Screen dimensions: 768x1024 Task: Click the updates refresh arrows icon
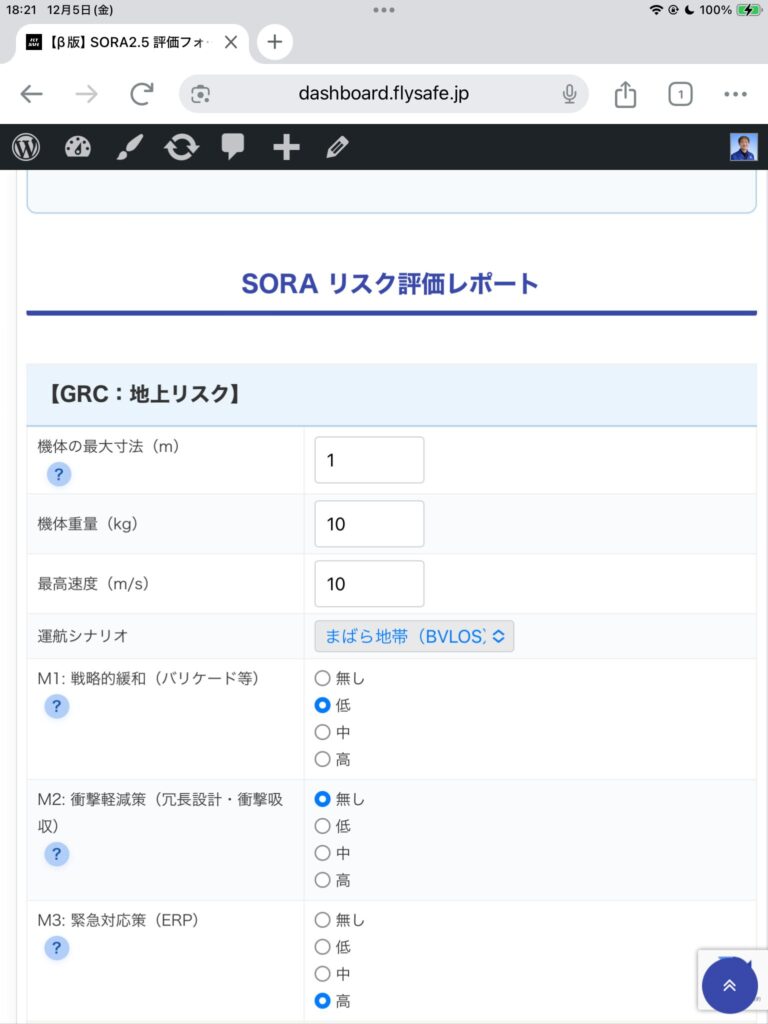[x=181, y=147]
